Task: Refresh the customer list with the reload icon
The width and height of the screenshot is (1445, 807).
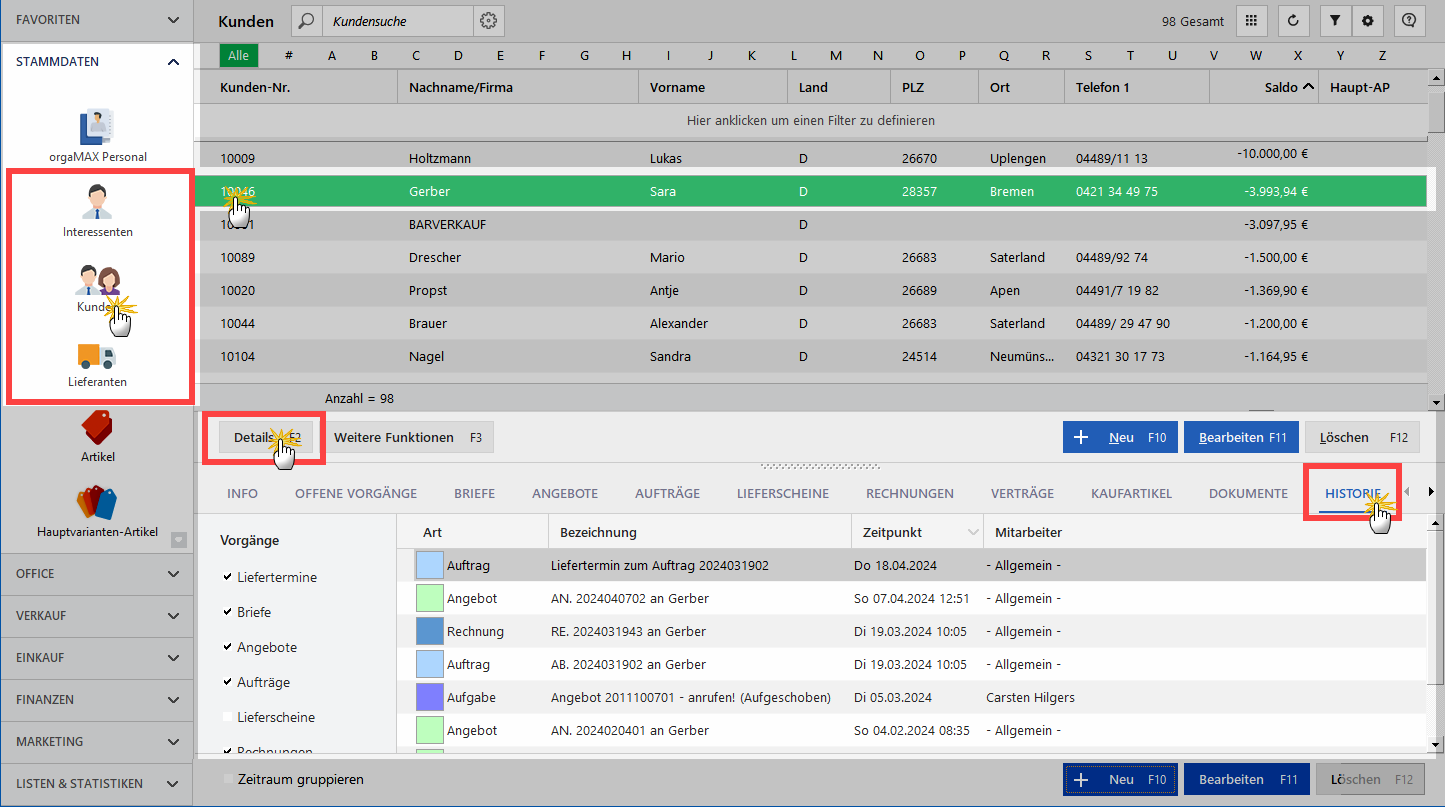Action: 1294,20
